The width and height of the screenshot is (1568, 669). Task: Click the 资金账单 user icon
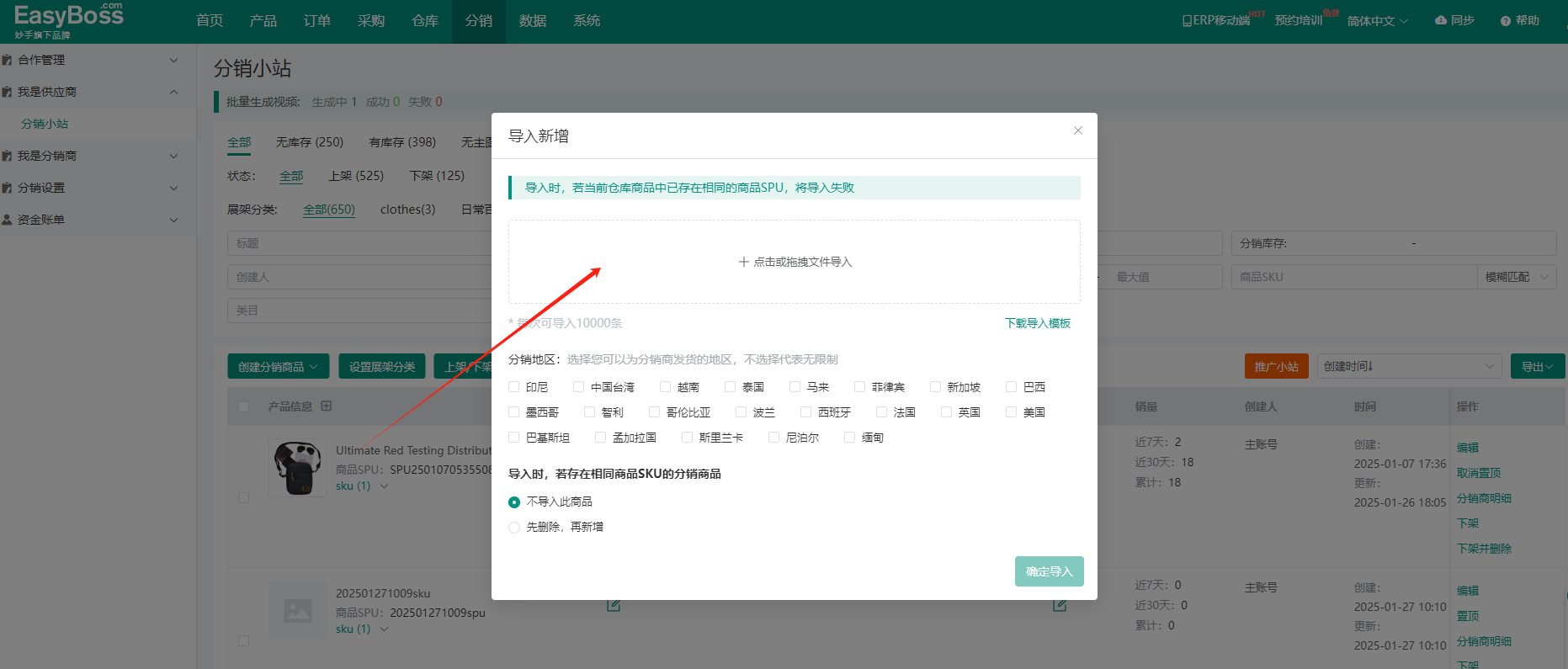(8, 220)
